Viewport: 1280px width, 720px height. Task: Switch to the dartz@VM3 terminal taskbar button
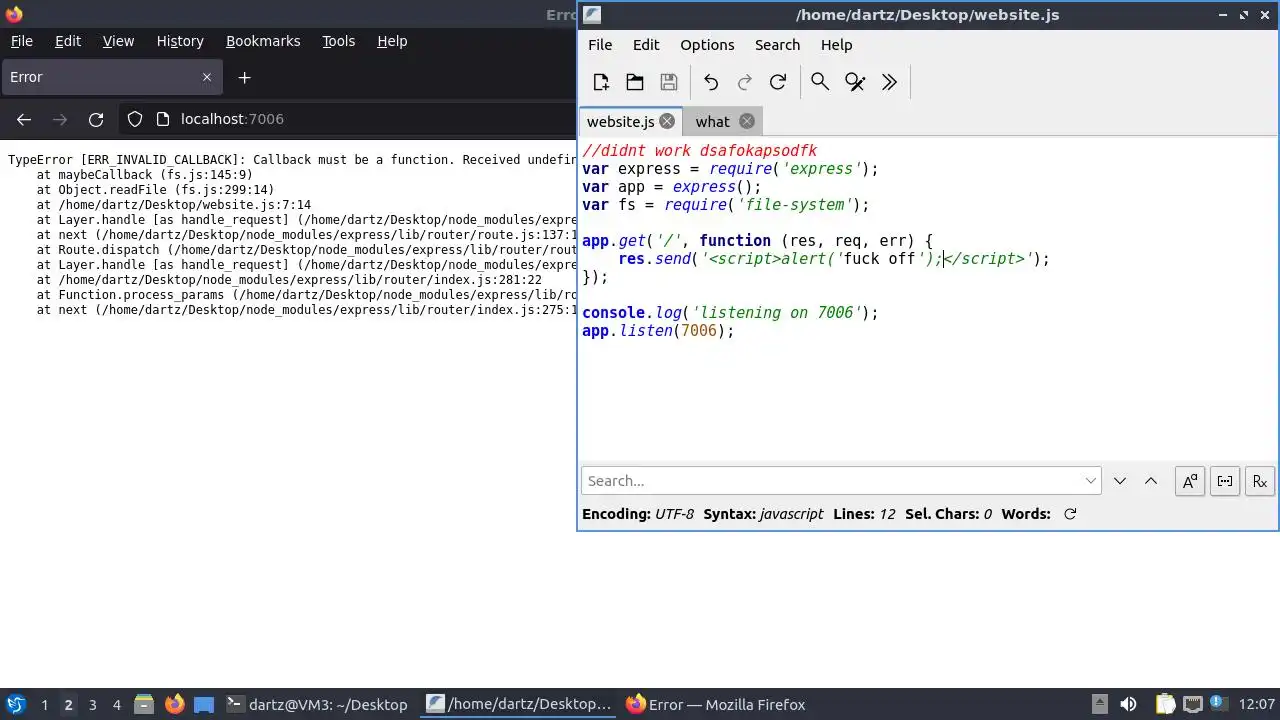(x=317, y=704)
